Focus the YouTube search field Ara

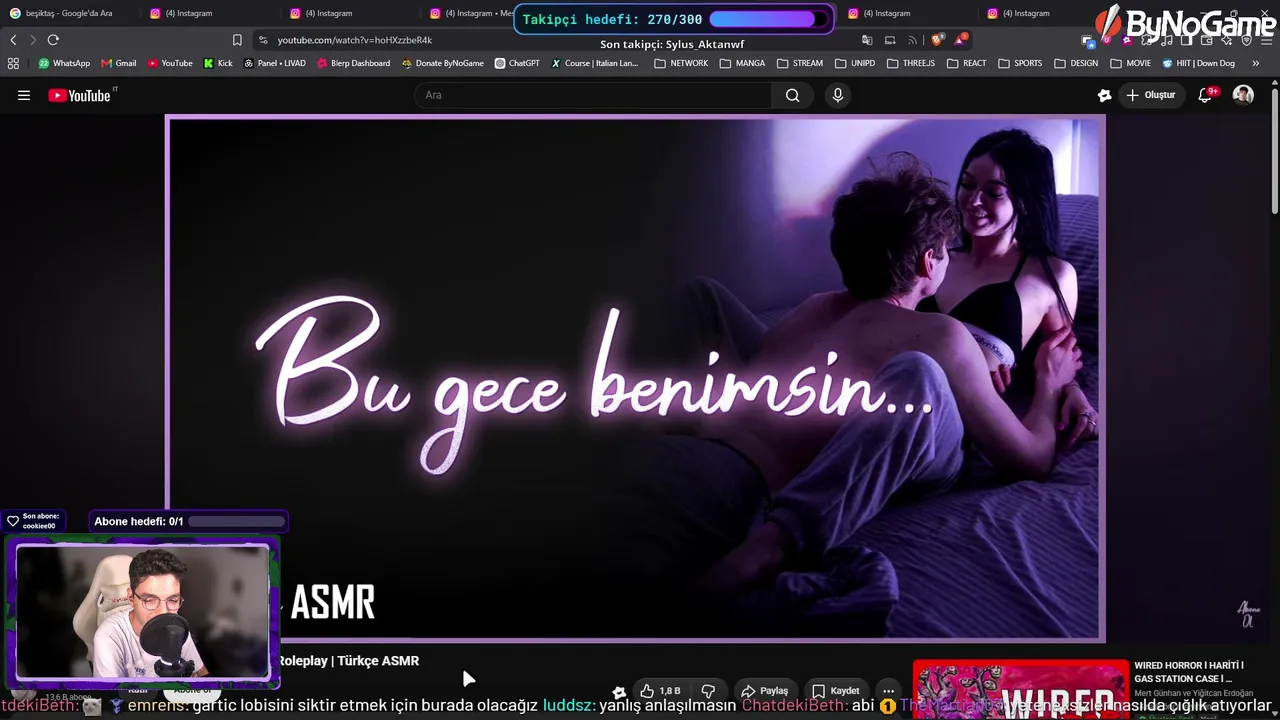(x=593, y=95)
